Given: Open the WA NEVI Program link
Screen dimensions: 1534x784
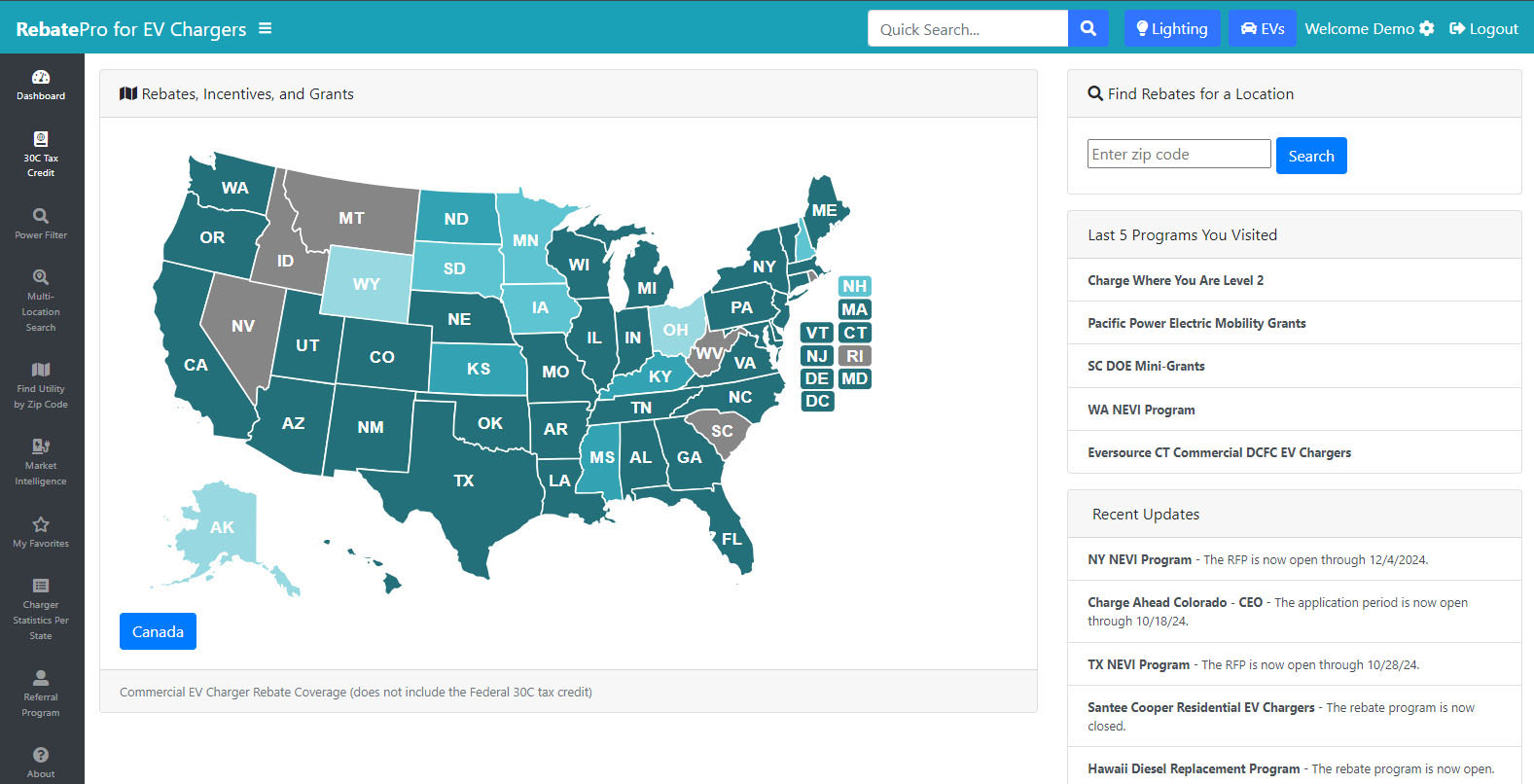Looking at the screenshot, I should [x=1141, y=410].
